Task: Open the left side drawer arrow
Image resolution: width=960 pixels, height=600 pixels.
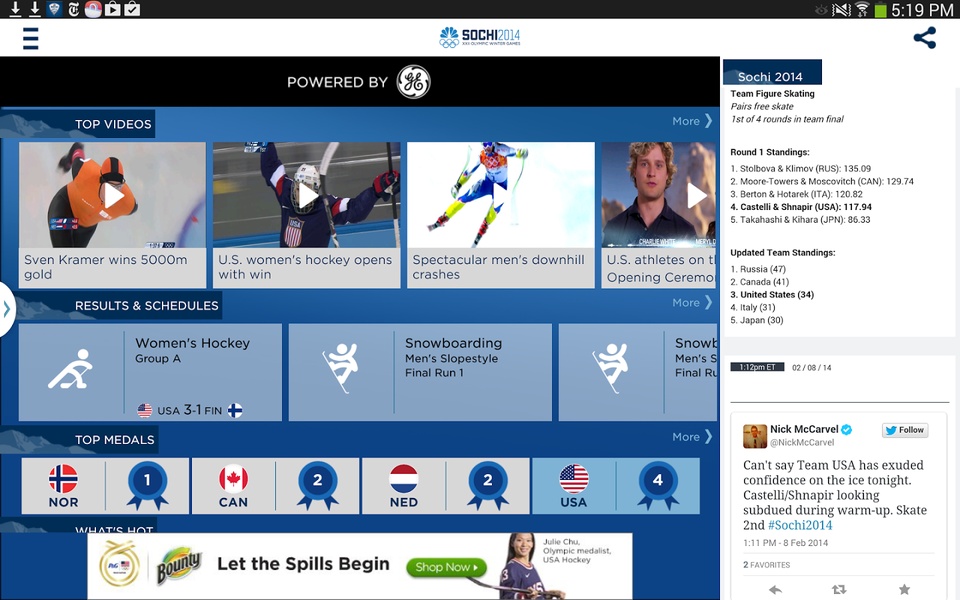Action: click(x=7, y=309)
